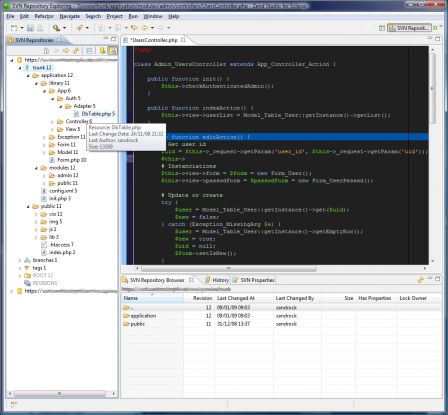This screenshot has width=448, height=415.
Task: Click the Next Annotation toolbar icon
Action: [x=102, y=28]
